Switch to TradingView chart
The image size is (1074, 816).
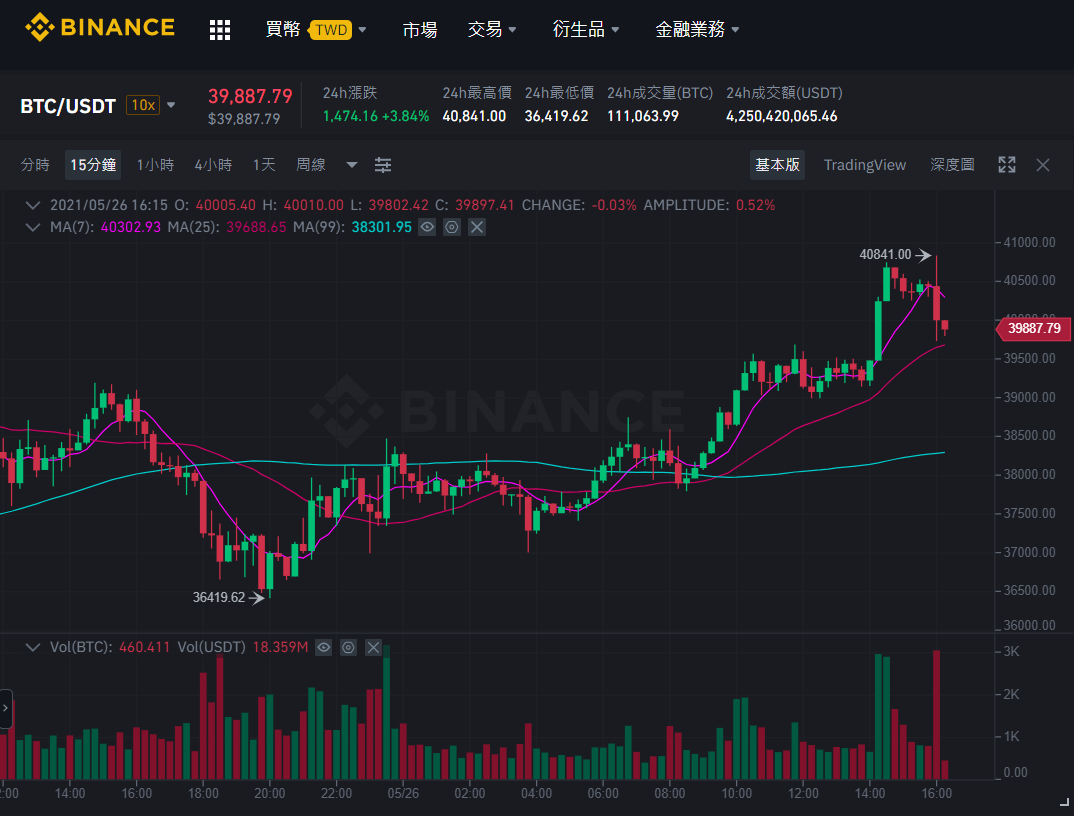tap(864, 165)
